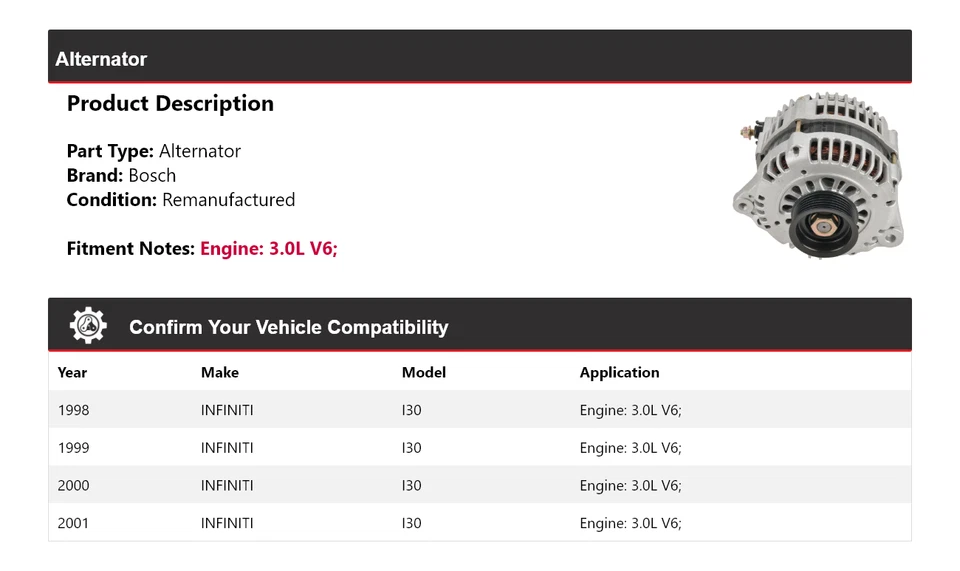This screenshot has height=571, width=960.
Task: Select the 1999 year row cell
Action: click(73, 448)
